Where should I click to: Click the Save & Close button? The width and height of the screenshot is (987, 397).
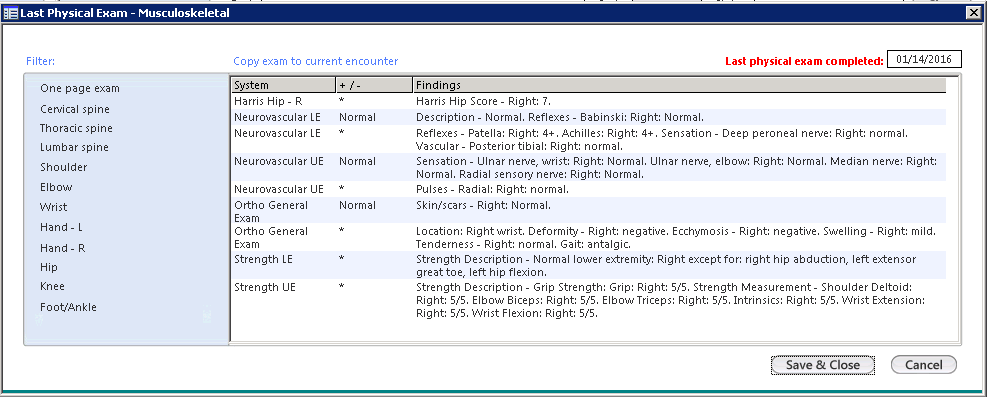coord(823,365)
